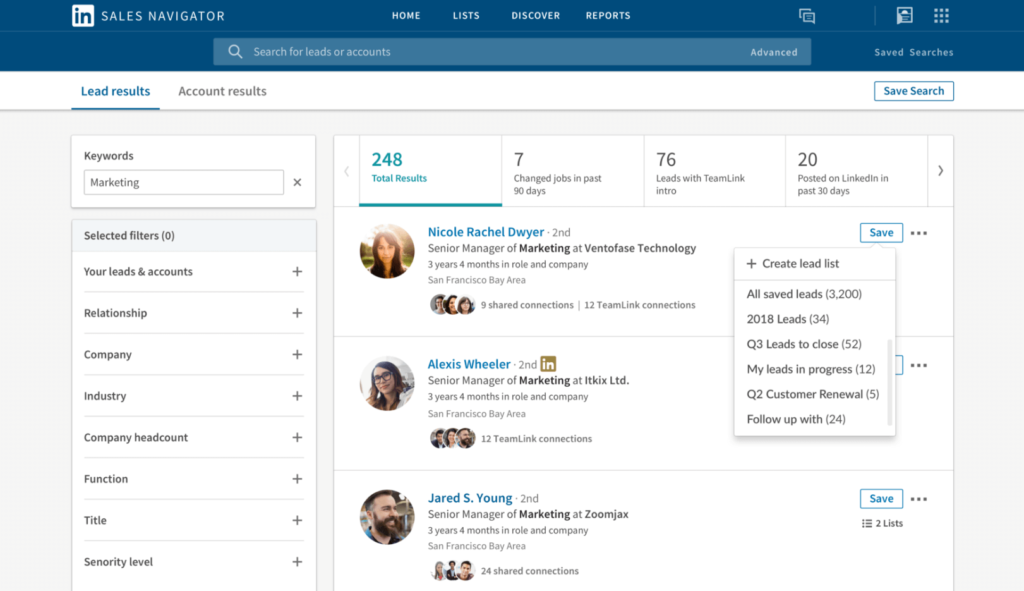Click the LinkedIn logo icon
The height and width of the screenshot is (591, 1024).
pos(83,16)
